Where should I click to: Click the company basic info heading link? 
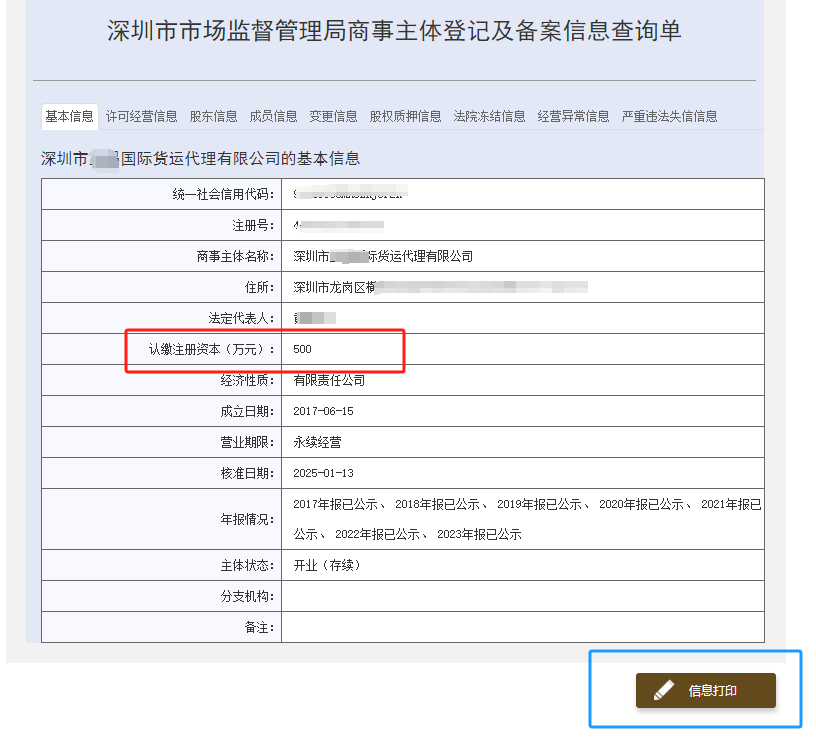click(x=202, y=157)
